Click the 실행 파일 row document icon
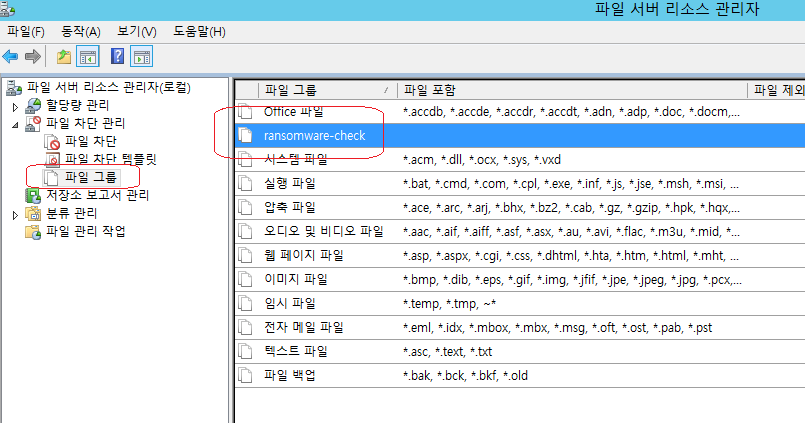The image size is (805, 423). tap(245, 183)
